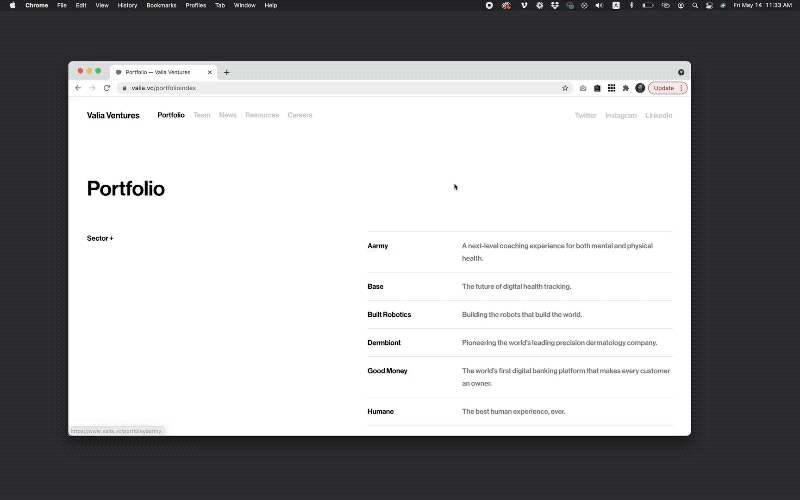Go to the Team nav link
800x500 pixels.
point(202,115)
